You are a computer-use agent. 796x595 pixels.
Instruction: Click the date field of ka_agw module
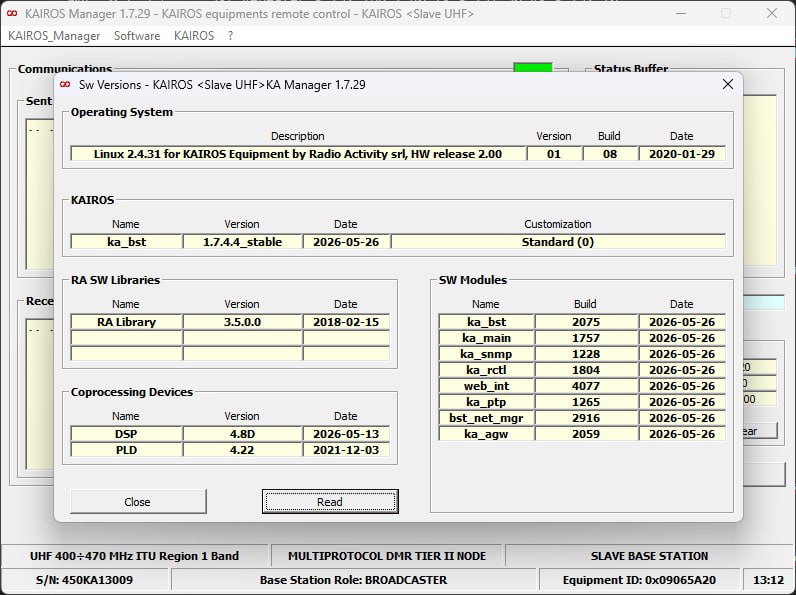pos(682,434)
